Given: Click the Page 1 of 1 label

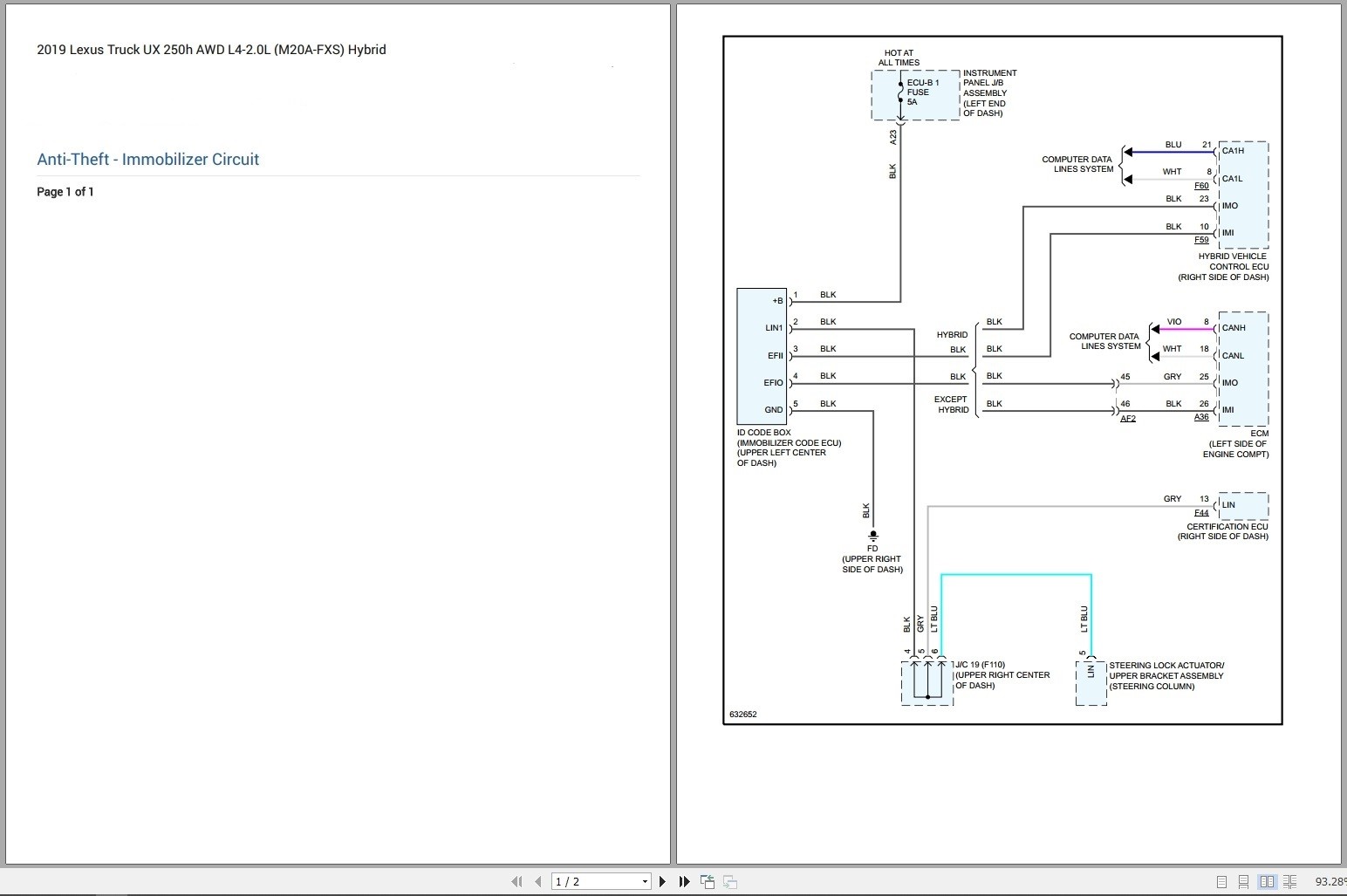Looking at the screenshot, I should tap(65, 191).
